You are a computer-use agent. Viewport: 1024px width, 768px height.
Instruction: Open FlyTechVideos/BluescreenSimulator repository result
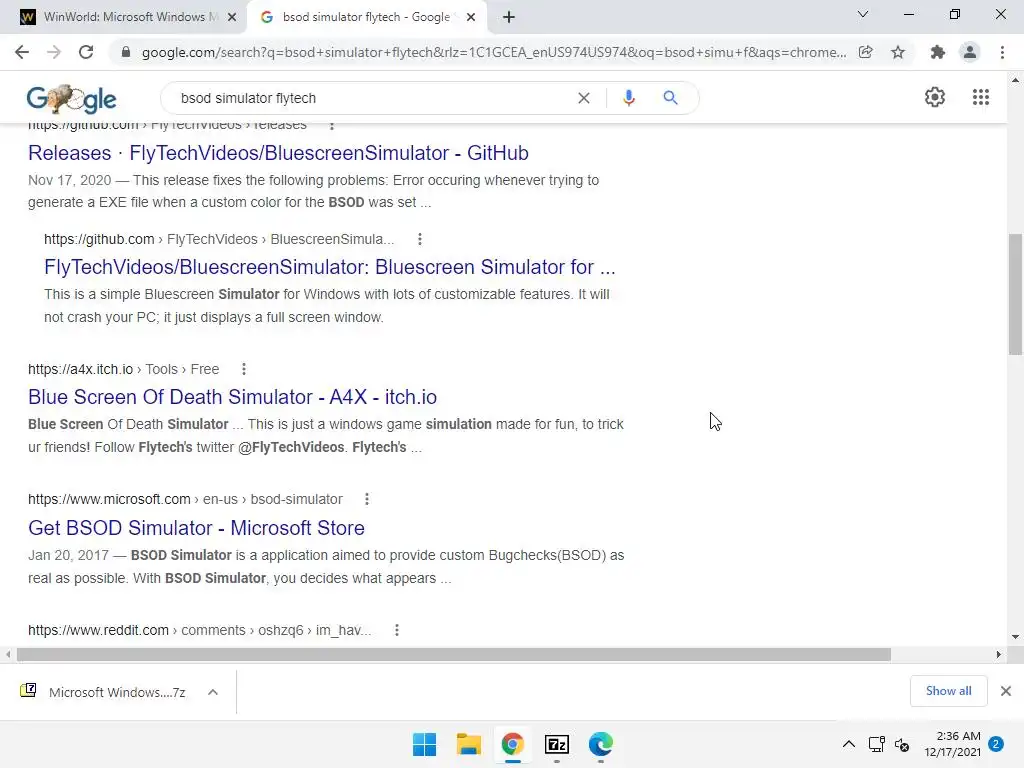coord(330,267)
